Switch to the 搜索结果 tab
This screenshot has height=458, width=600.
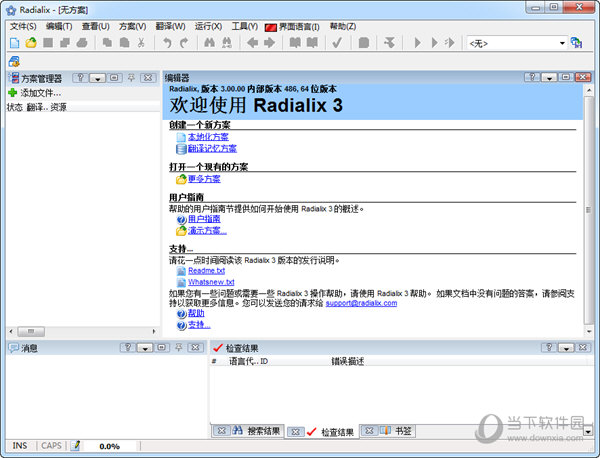(x=248, y=431)
